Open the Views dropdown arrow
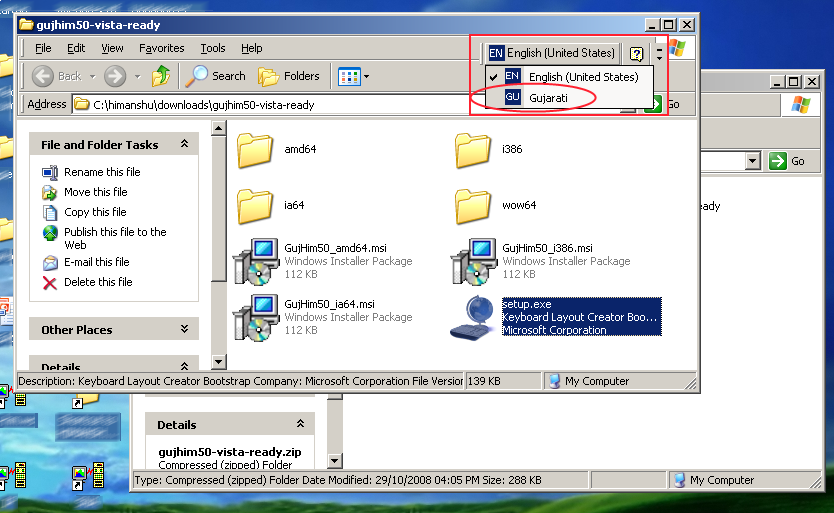Screen dimensions: 834x513 tap(366, 77)
